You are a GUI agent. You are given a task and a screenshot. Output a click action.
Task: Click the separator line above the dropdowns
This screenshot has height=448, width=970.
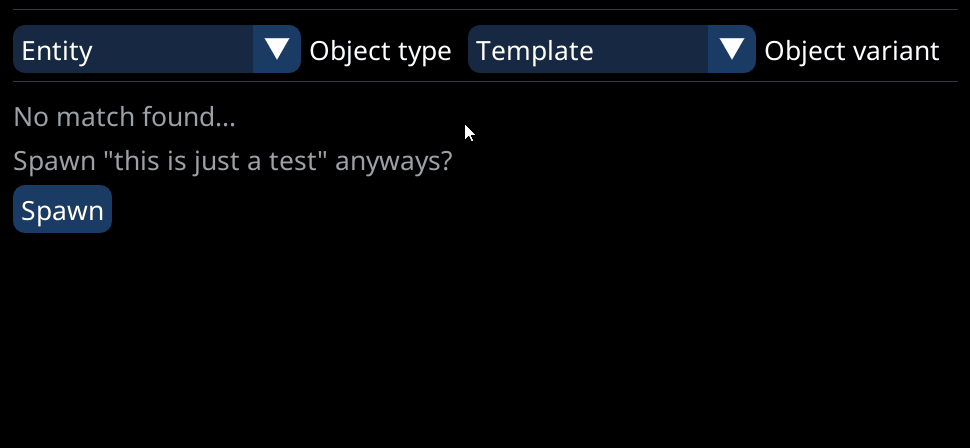point(485,10)
